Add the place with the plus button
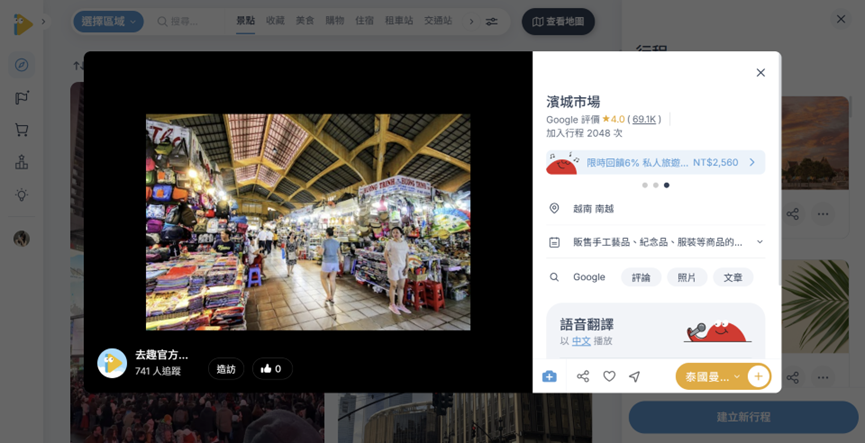The height and width of the screenshot is (443, 865). (759, 376)
